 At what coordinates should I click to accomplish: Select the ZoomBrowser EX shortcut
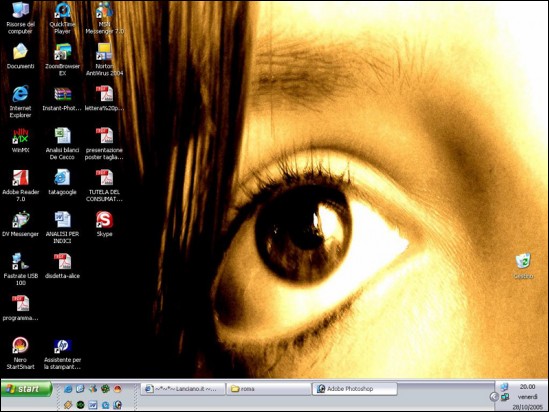coord(62,60)
